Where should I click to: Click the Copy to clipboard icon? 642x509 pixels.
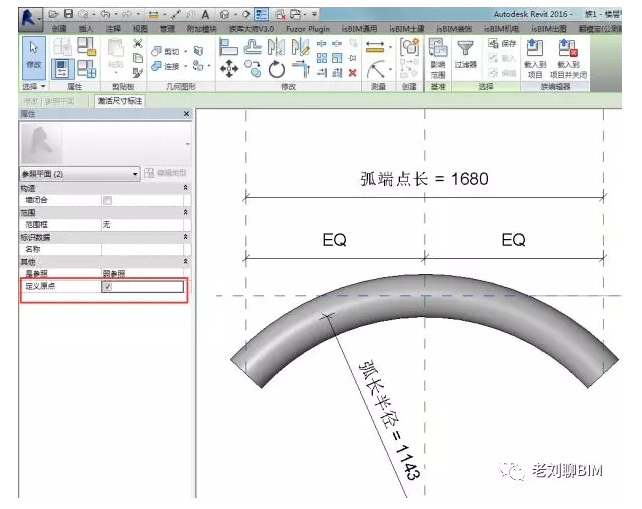click(x=138, y=58)
